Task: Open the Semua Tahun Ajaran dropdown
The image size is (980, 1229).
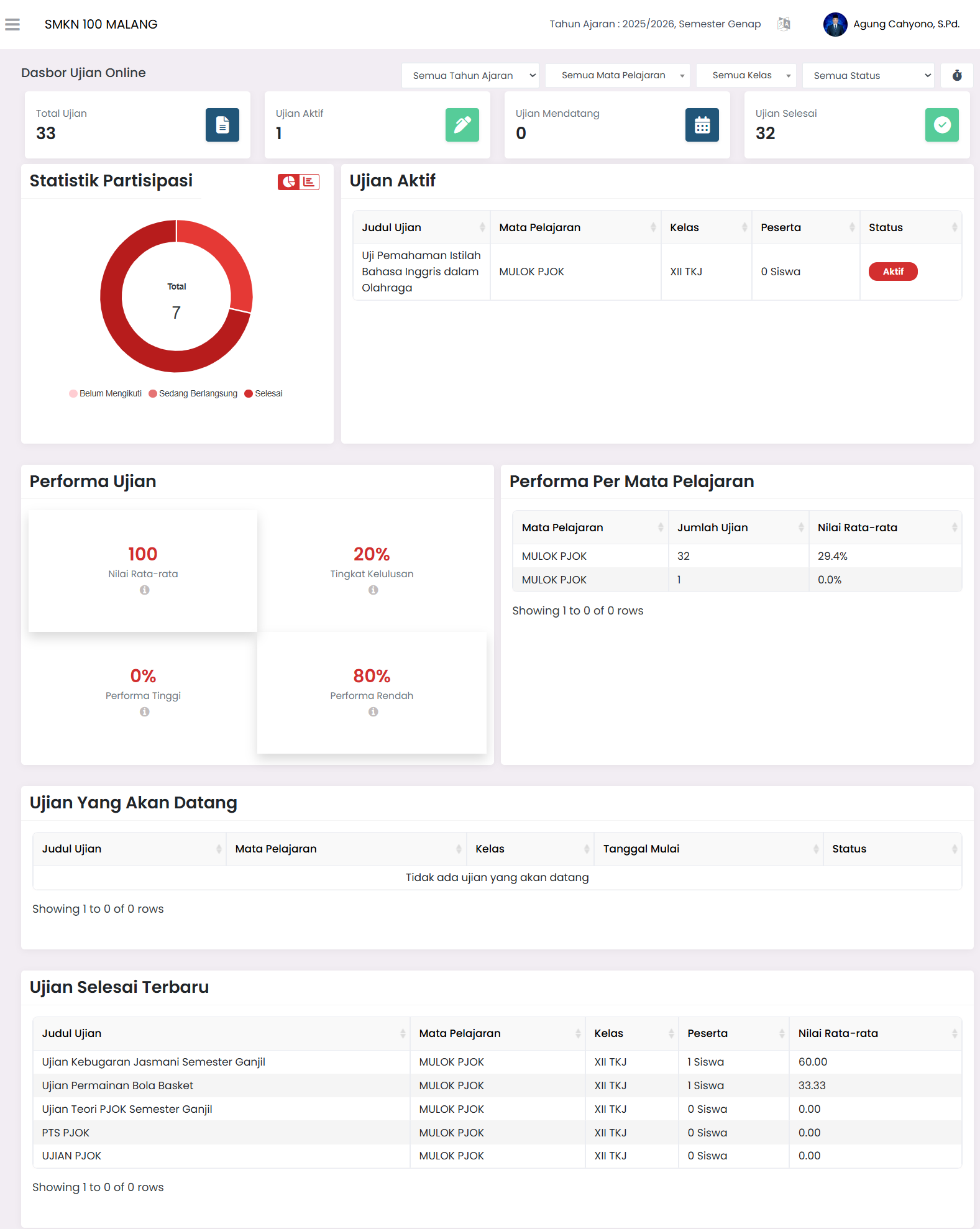Action: pyautogui.click(x=470, y=75)
